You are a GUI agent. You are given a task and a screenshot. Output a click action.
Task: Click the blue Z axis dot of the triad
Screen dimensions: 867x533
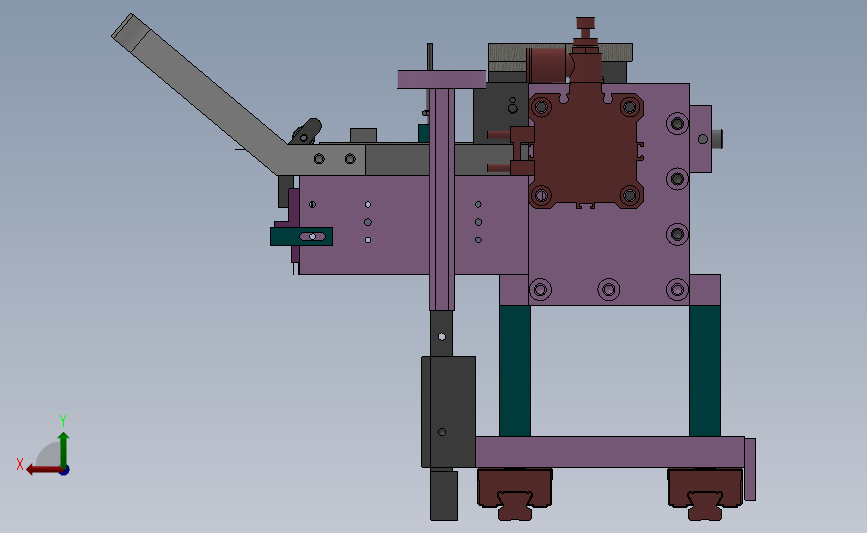(x=64, y=471)
